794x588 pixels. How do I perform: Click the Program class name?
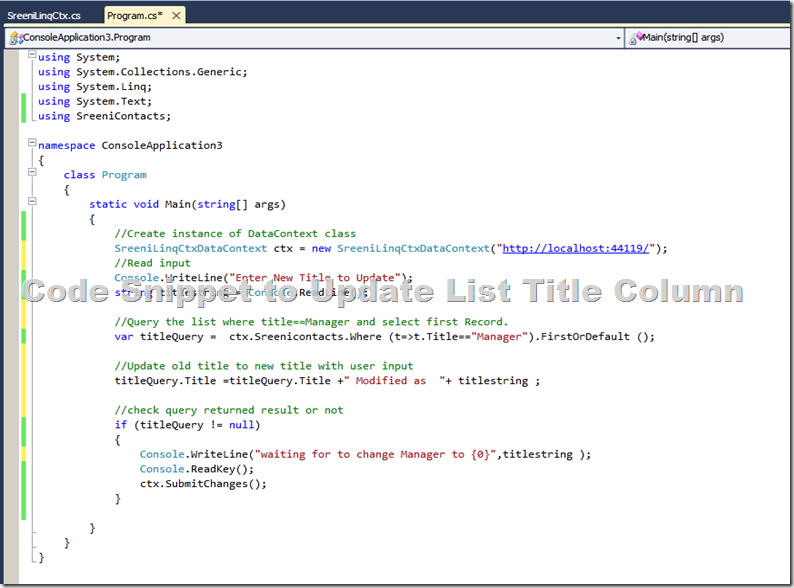[x=124, y=175]
